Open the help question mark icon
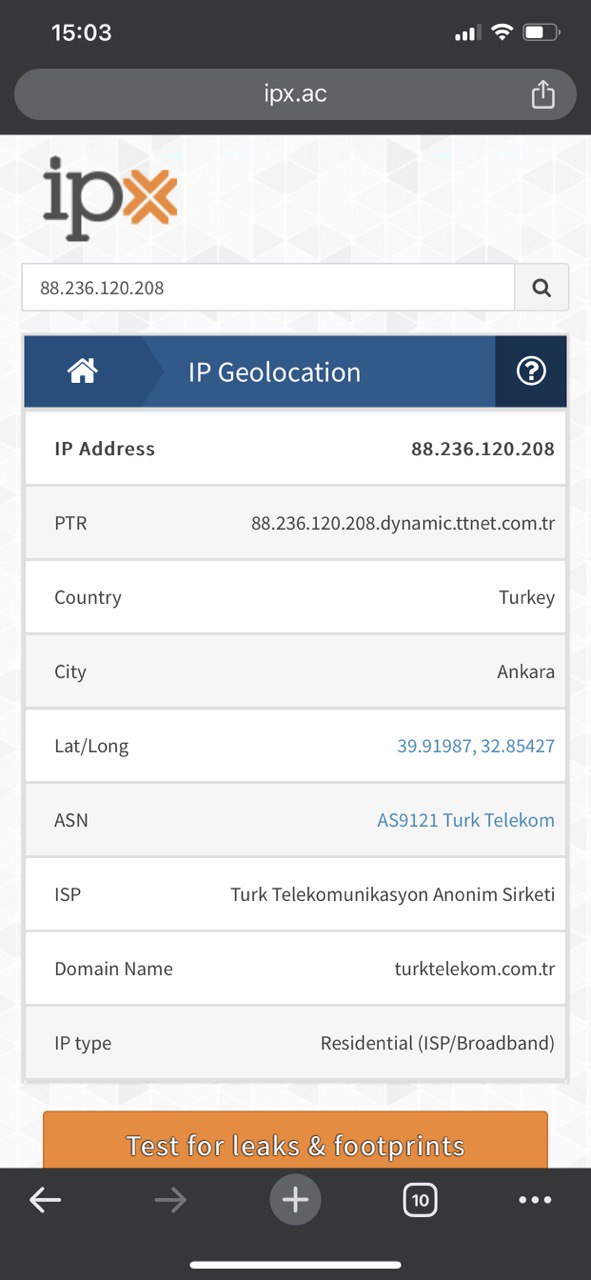 pos(531,372)
